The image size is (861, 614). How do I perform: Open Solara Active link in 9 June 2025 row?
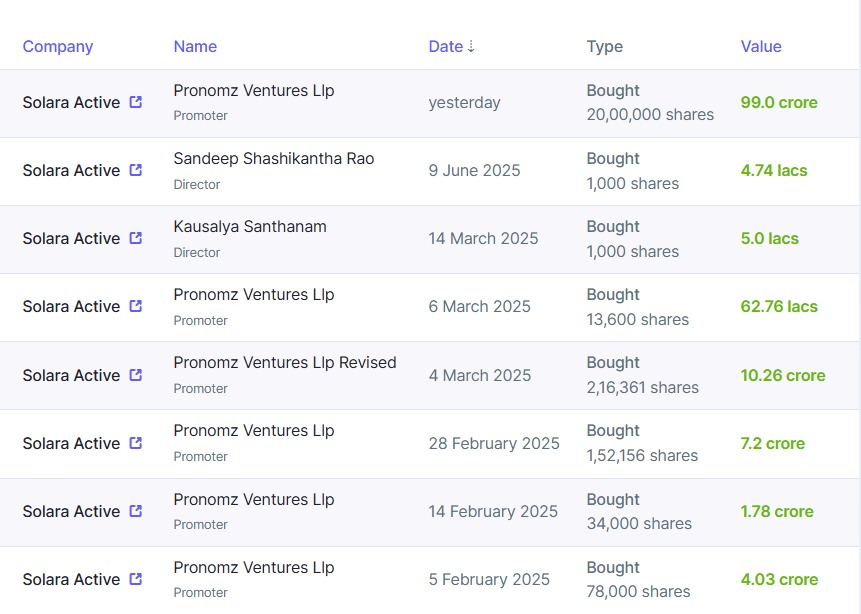click(71, 171)
